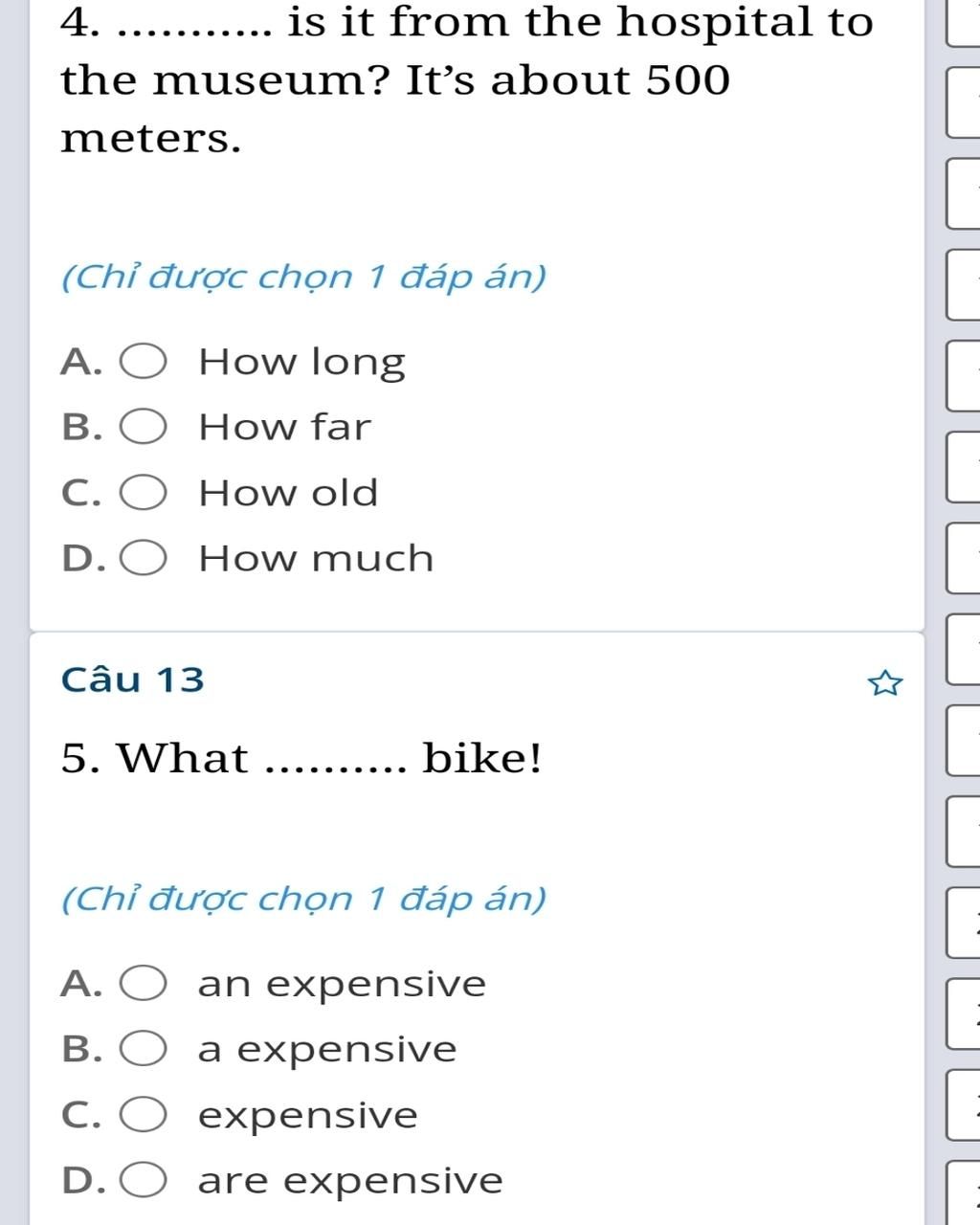Viewport: 980px width, 1225px height.
Task: Open the question box beside 'Câu 13'
Action: coord(964,649)
